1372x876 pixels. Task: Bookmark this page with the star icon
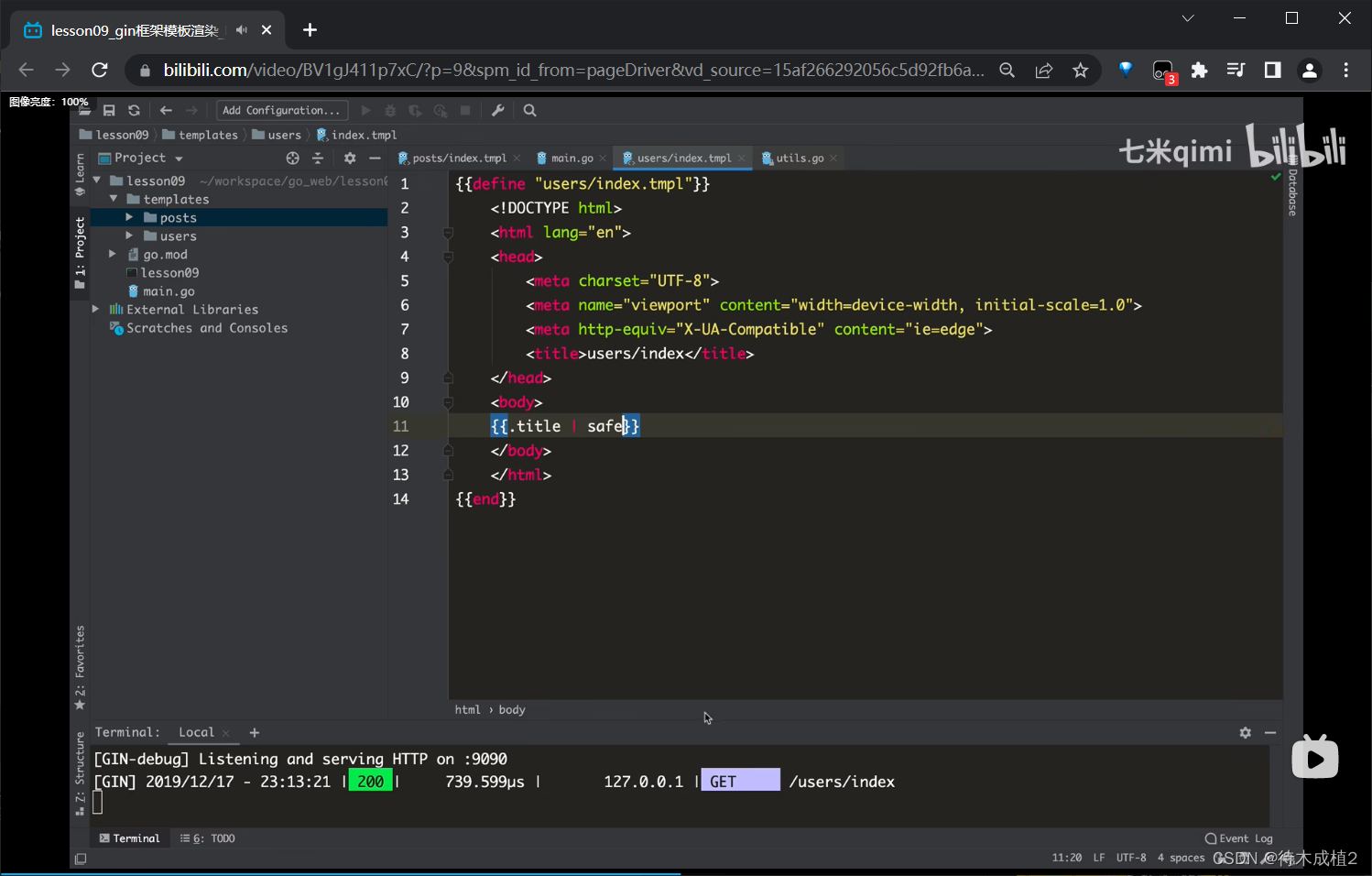pos(1081,71)
